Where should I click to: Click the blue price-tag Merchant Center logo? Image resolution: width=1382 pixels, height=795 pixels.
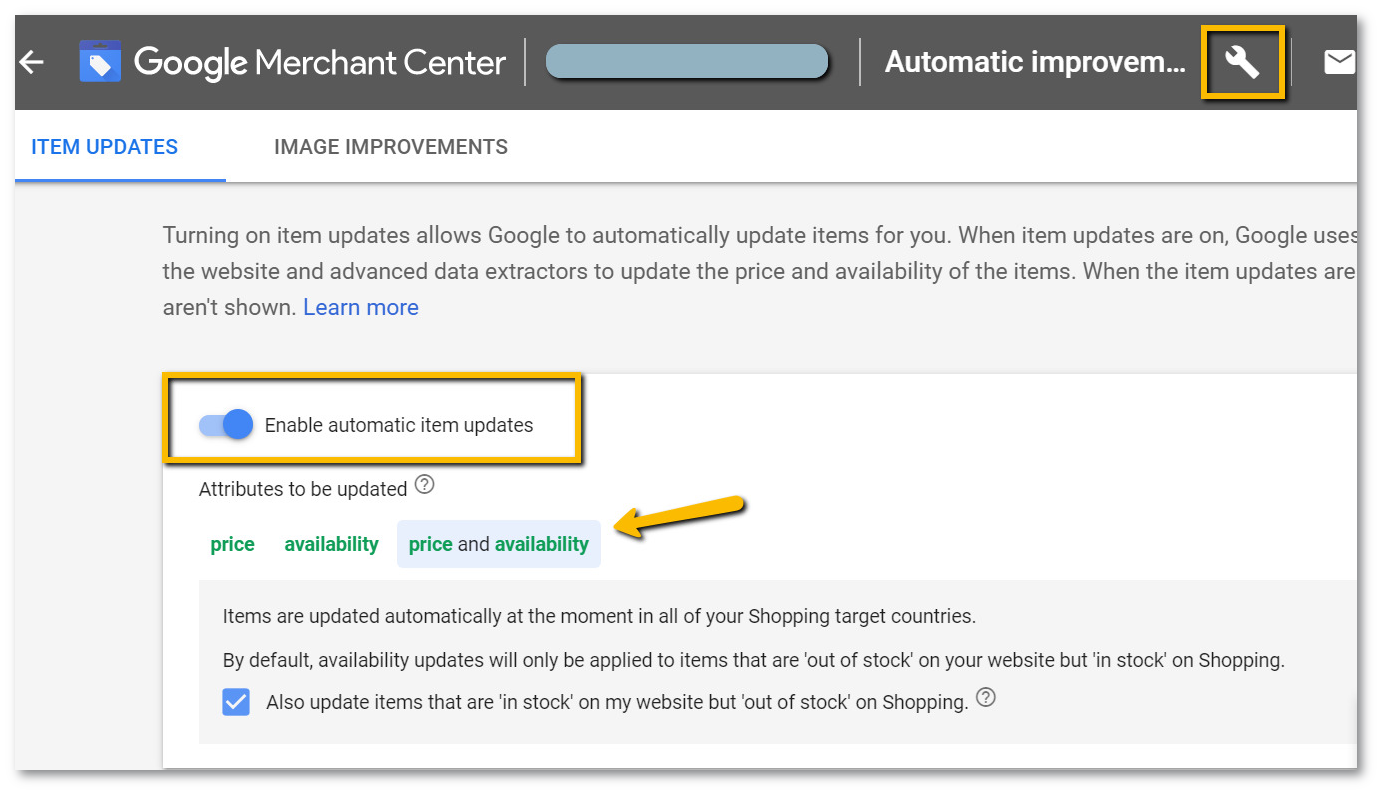pyautogui.click(x=100, y=61)
